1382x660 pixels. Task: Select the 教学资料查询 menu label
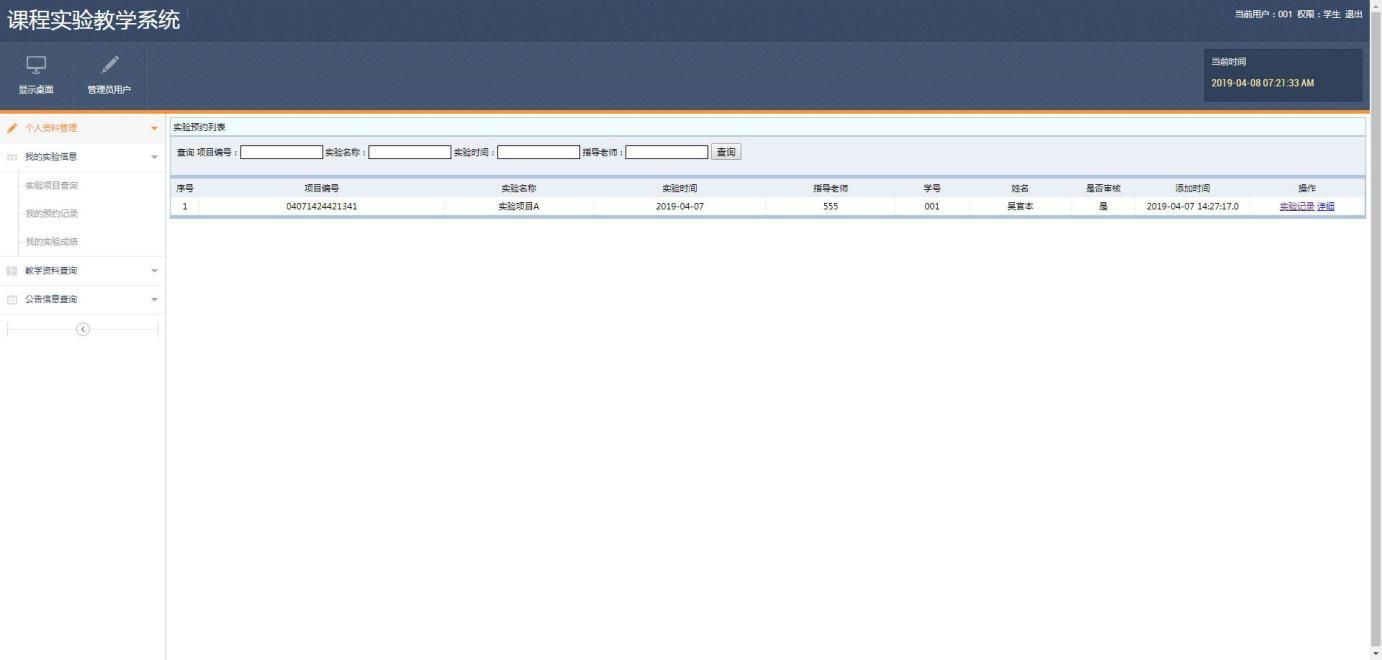pos(51,271)
